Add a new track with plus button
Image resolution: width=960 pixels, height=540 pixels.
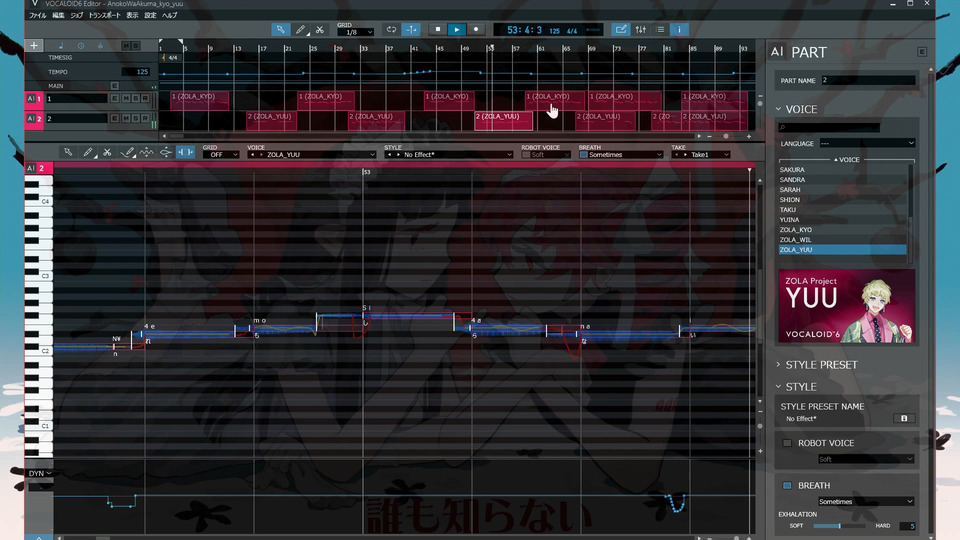coord(34,45)
